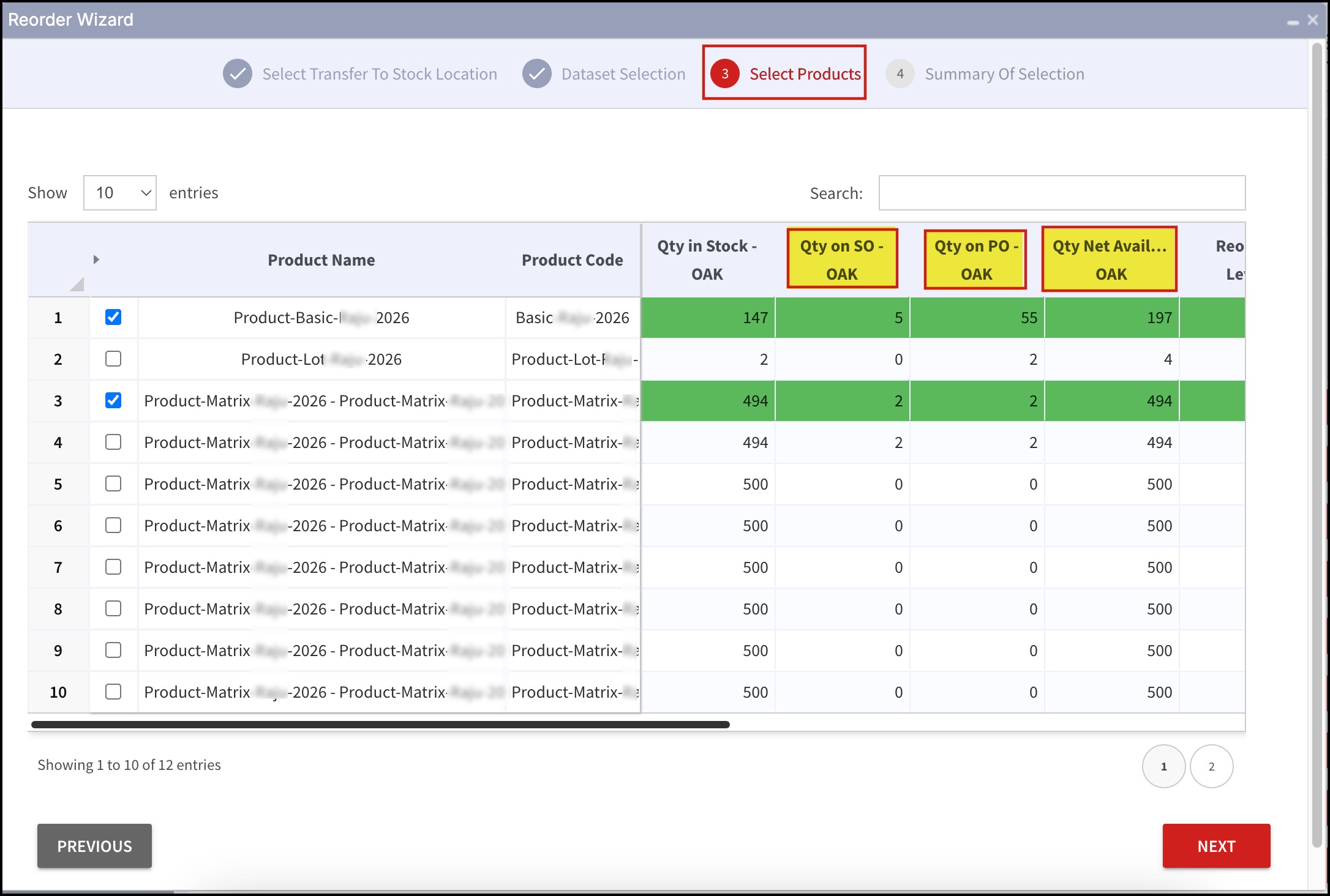Click the red step 3 circle icon
Viewport: 1330px width, 896px height.
[x=724, y=74]
